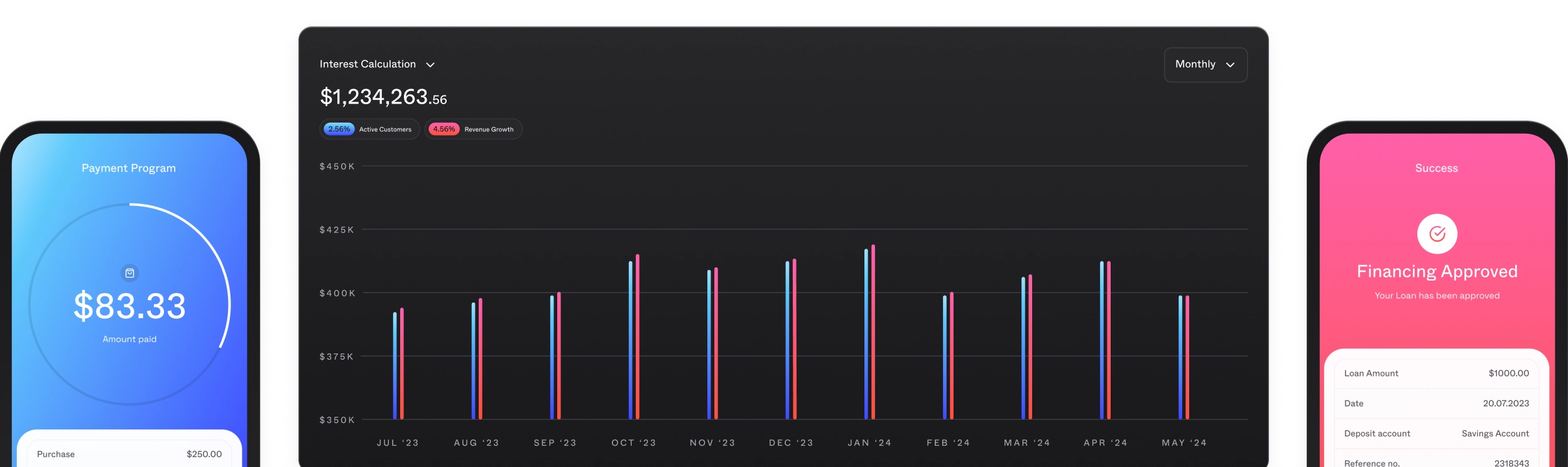Select the JAN '24 bar pair
1568x467 pixels.
(x=869, y=333)
